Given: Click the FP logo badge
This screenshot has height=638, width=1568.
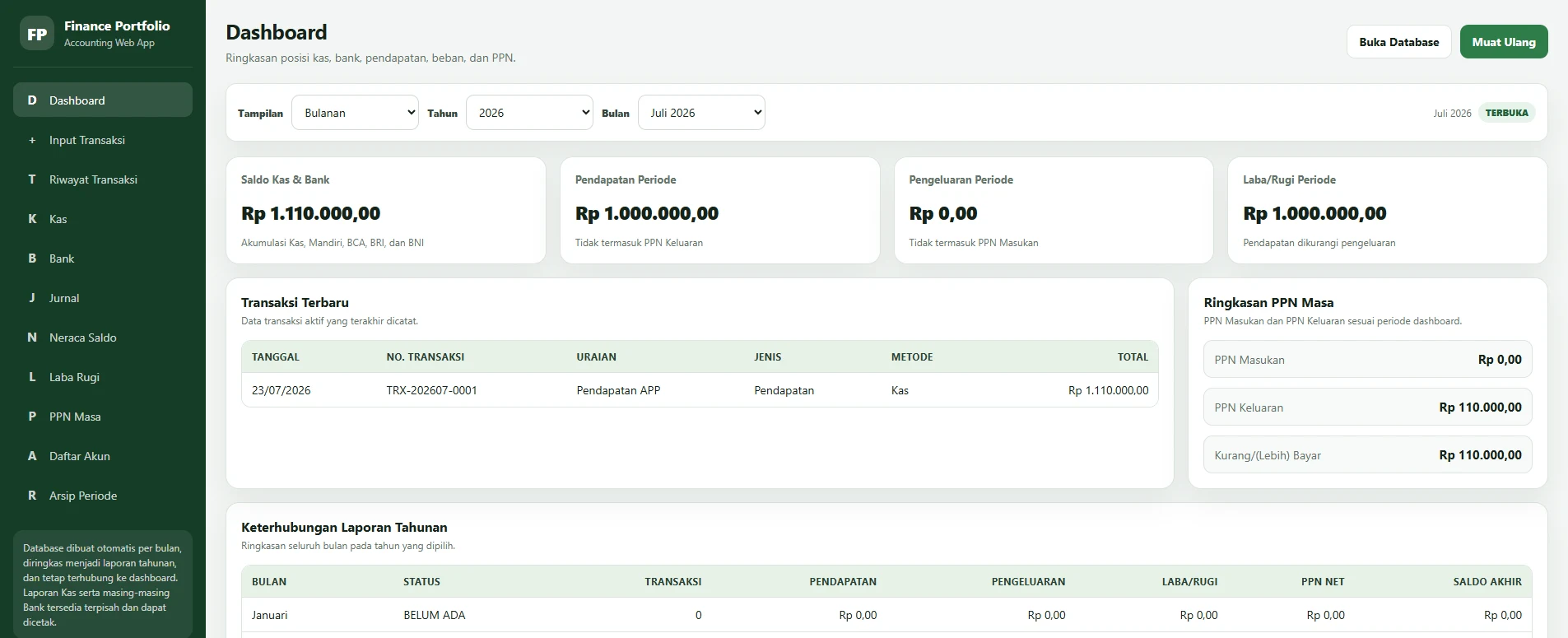Looking at the screenshot, I should coord(37,34).
